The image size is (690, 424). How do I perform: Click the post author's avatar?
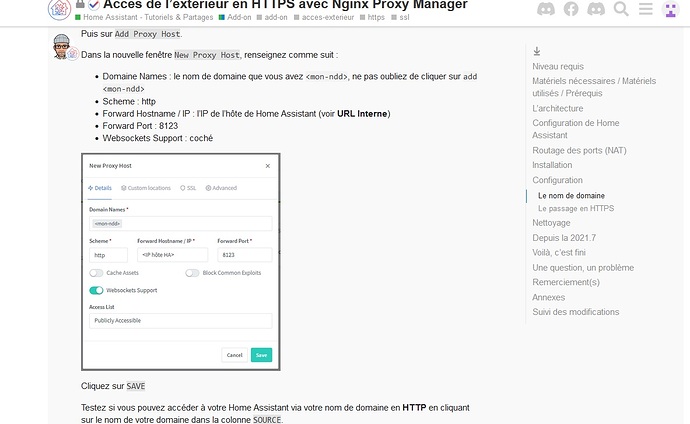[x=62, y=46]
